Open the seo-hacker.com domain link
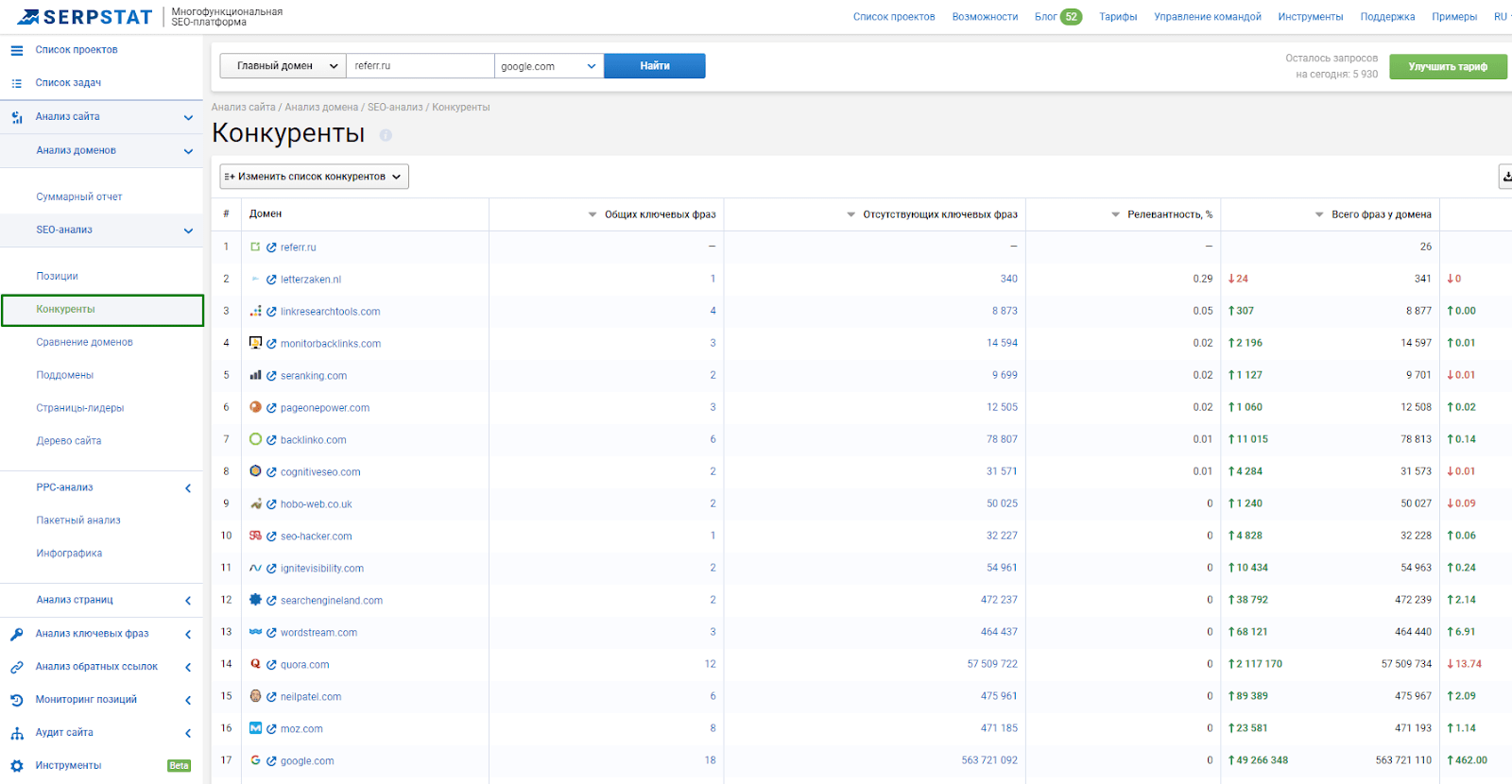Screen dimensions: 1512x784 point(317,537)
